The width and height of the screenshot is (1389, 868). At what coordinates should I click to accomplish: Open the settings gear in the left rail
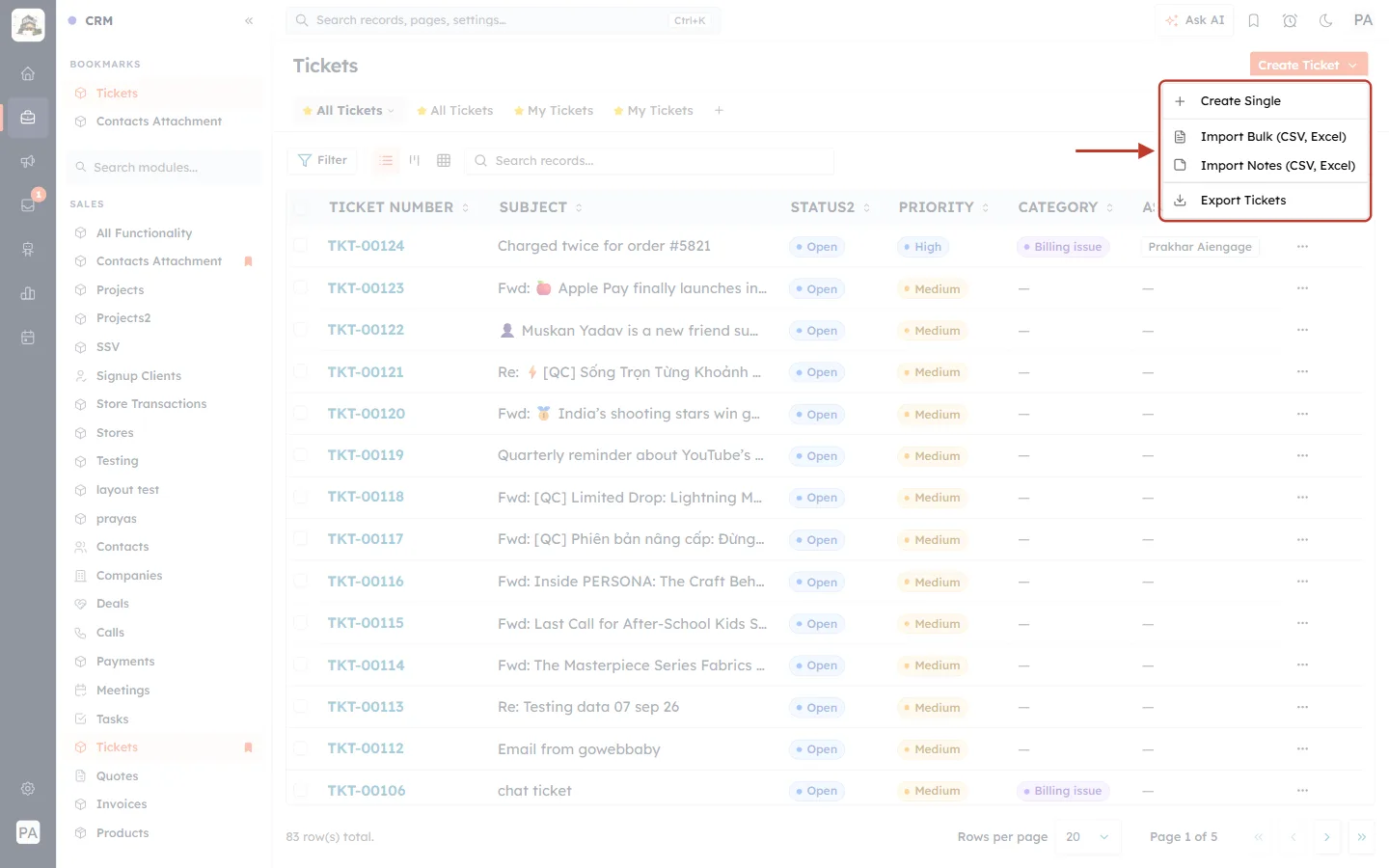click(28, 788)
